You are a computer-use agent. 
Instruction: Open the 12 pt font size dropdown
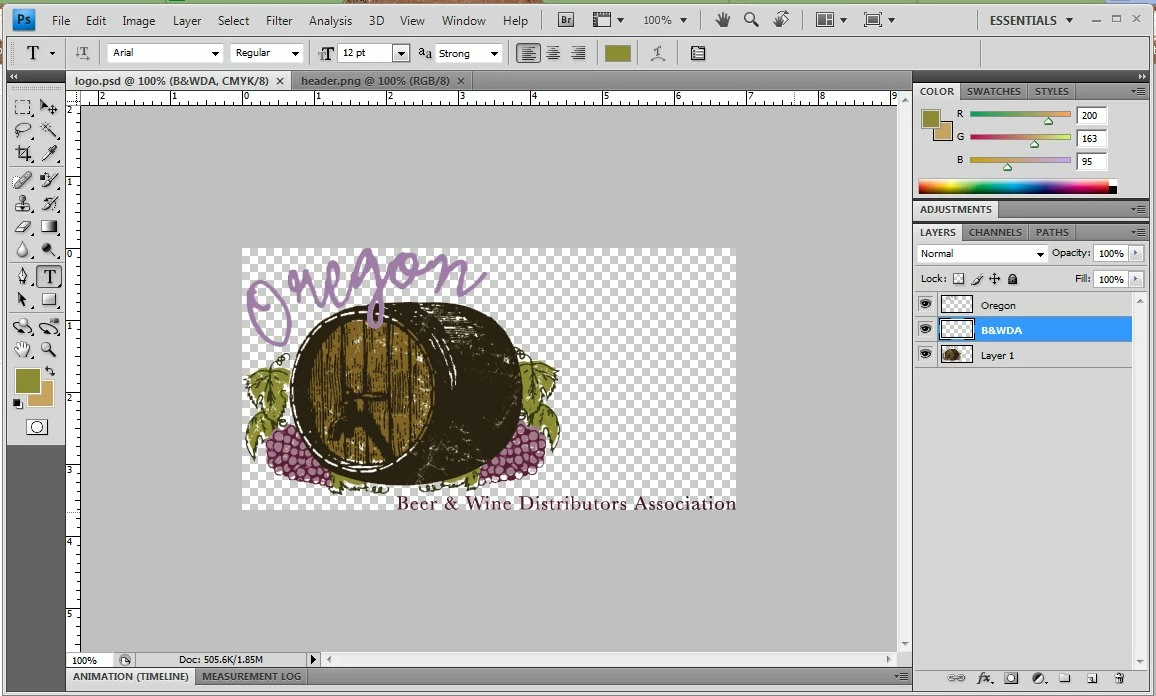click(x=401, y=53)
